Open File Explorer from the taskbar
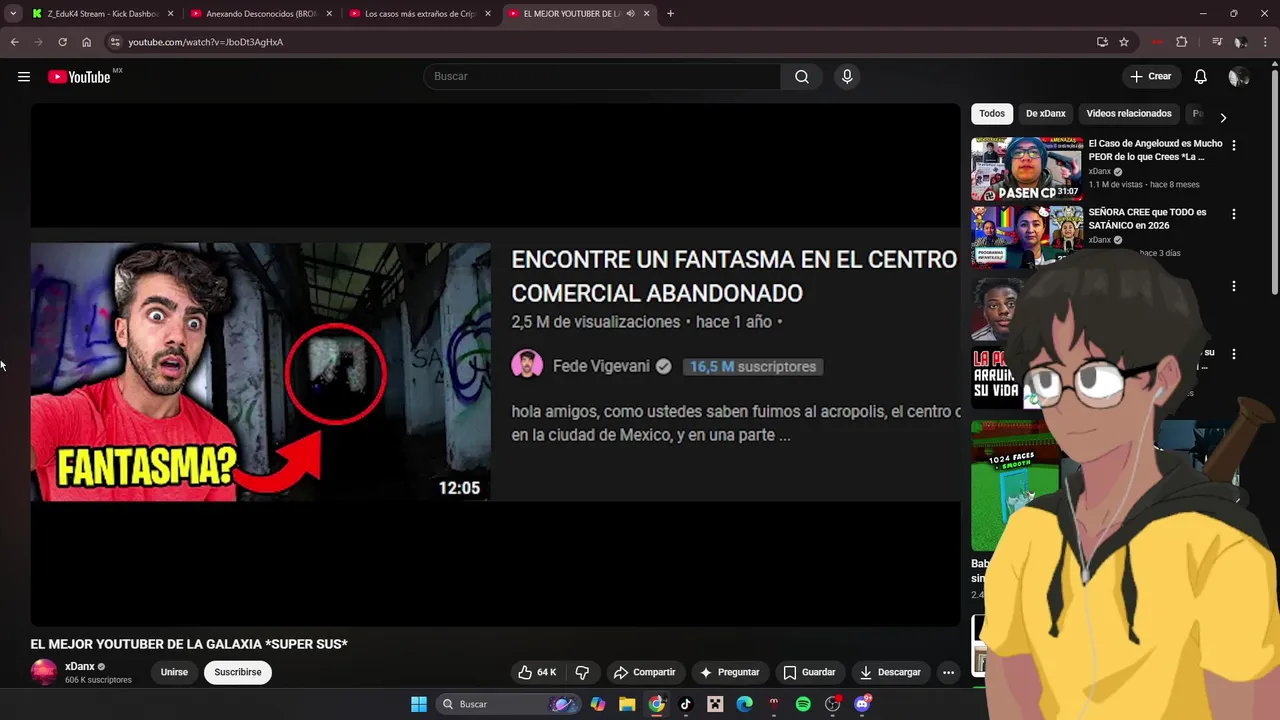The height and width of the screenshot is (720, 1280). [627, 704]
